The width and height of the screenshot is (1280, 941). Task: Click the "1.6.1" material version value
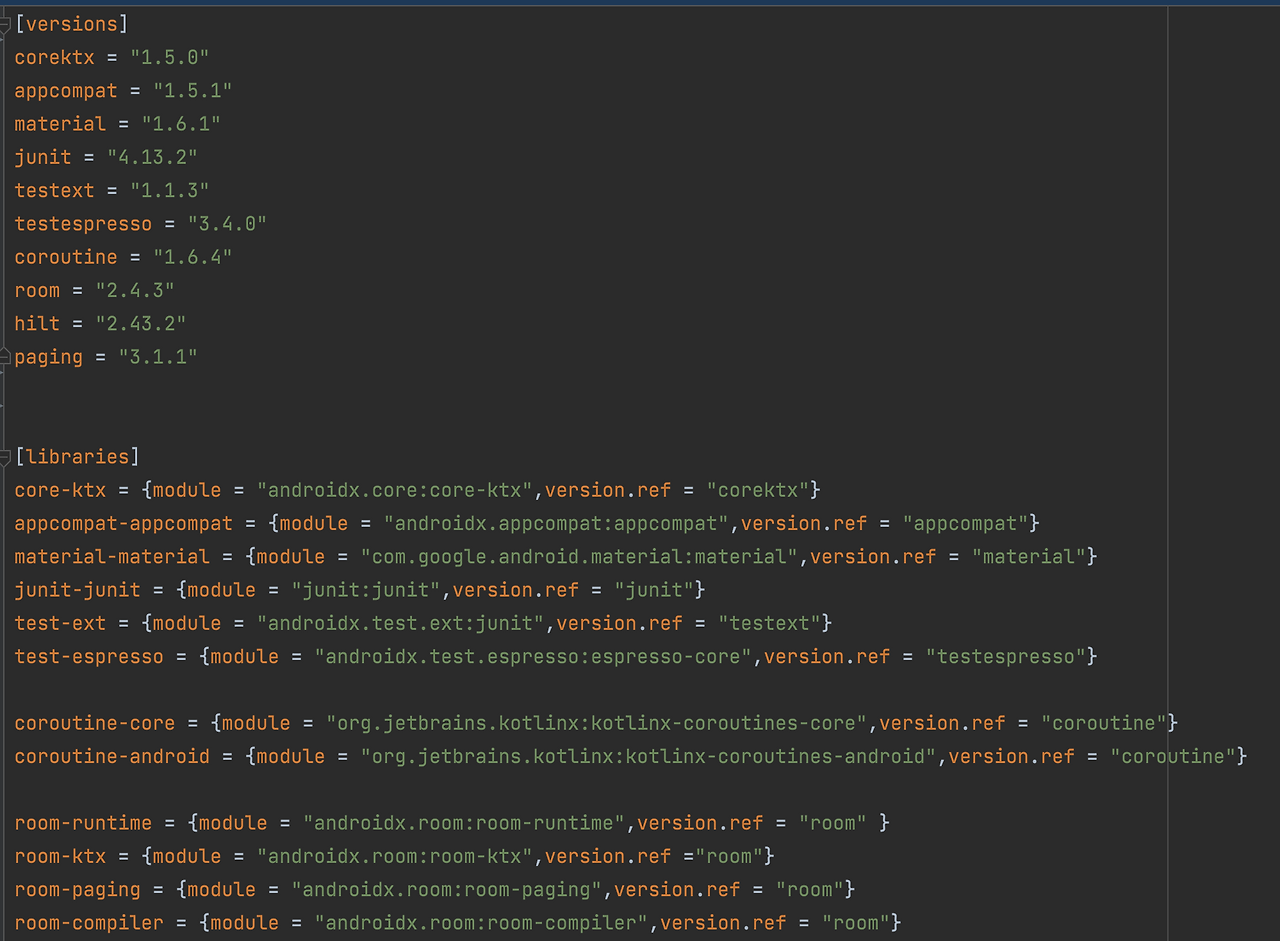point(180,124)
